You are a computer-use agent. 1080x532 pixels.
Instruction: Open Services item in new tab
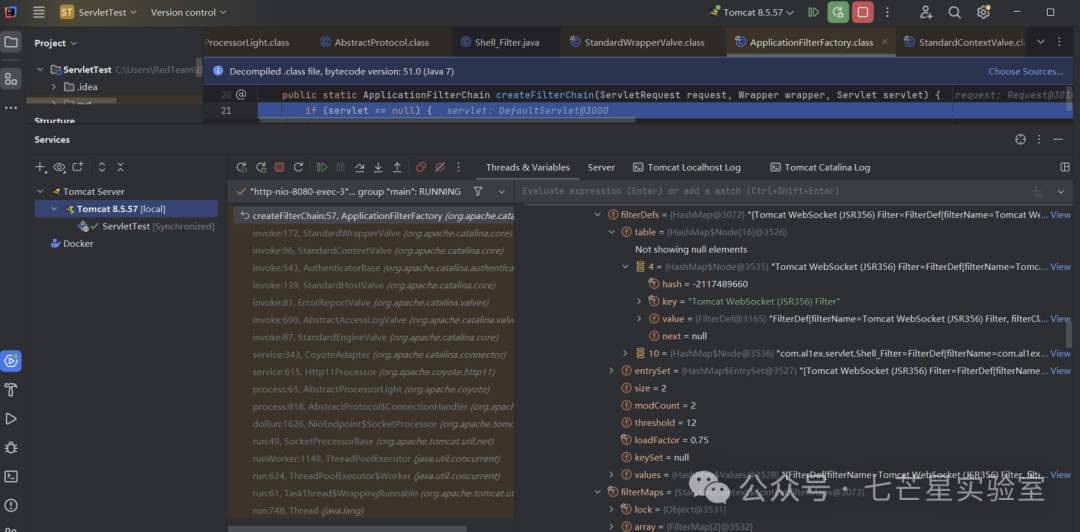[78, 167]
